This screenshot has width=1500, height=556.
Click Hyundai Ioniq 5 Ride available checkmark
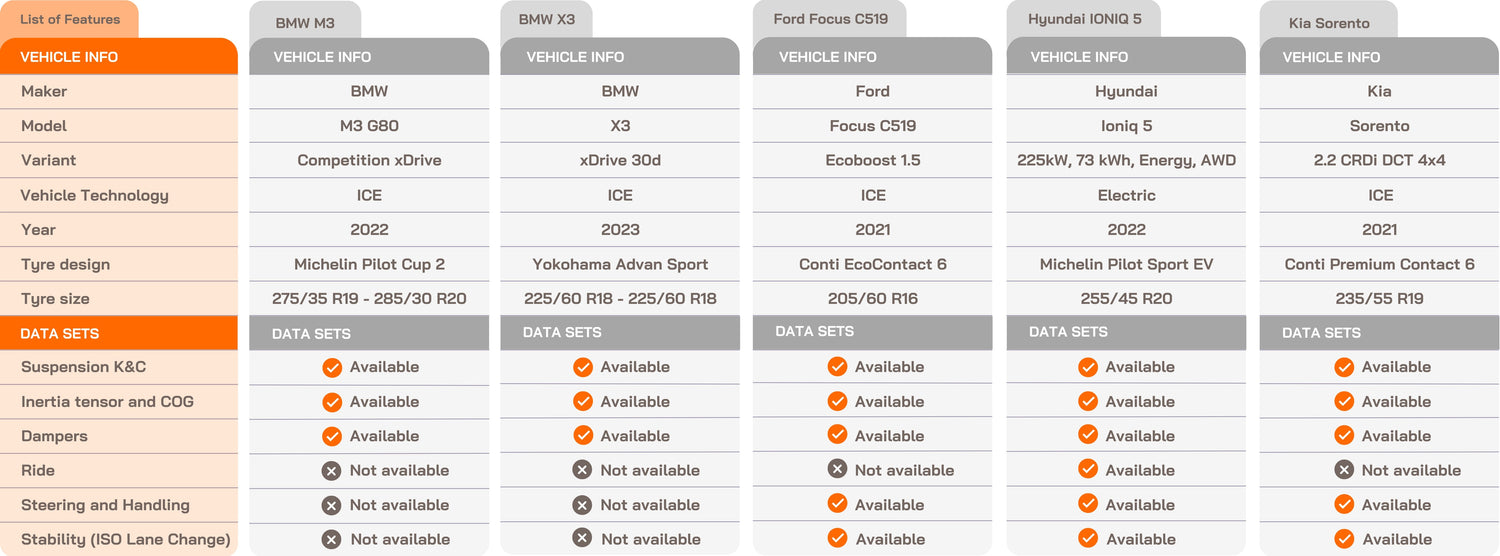(1088, 471)
